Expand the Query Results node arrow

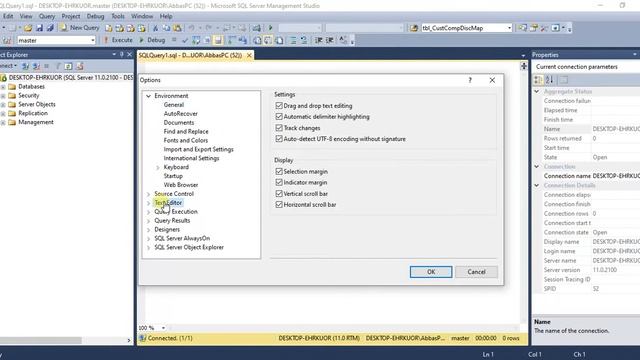click(x=149, y=221)
